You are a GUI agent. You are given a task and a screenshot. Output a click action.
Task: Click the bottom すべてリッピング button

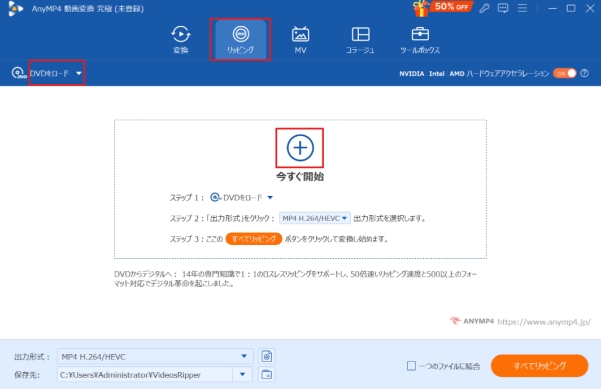click(x=539, y=366)
